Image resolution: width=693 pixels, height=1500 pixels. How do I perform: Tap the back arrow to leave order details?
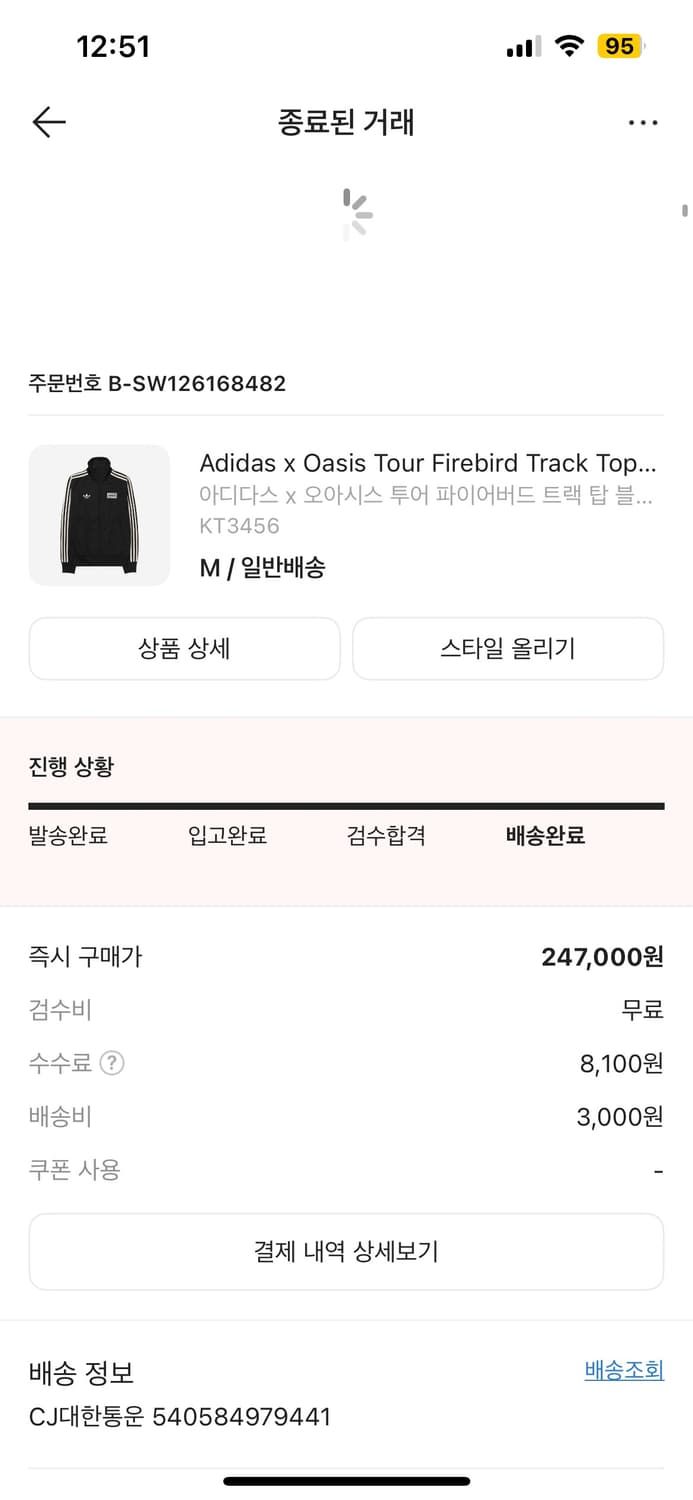[47, 121]
